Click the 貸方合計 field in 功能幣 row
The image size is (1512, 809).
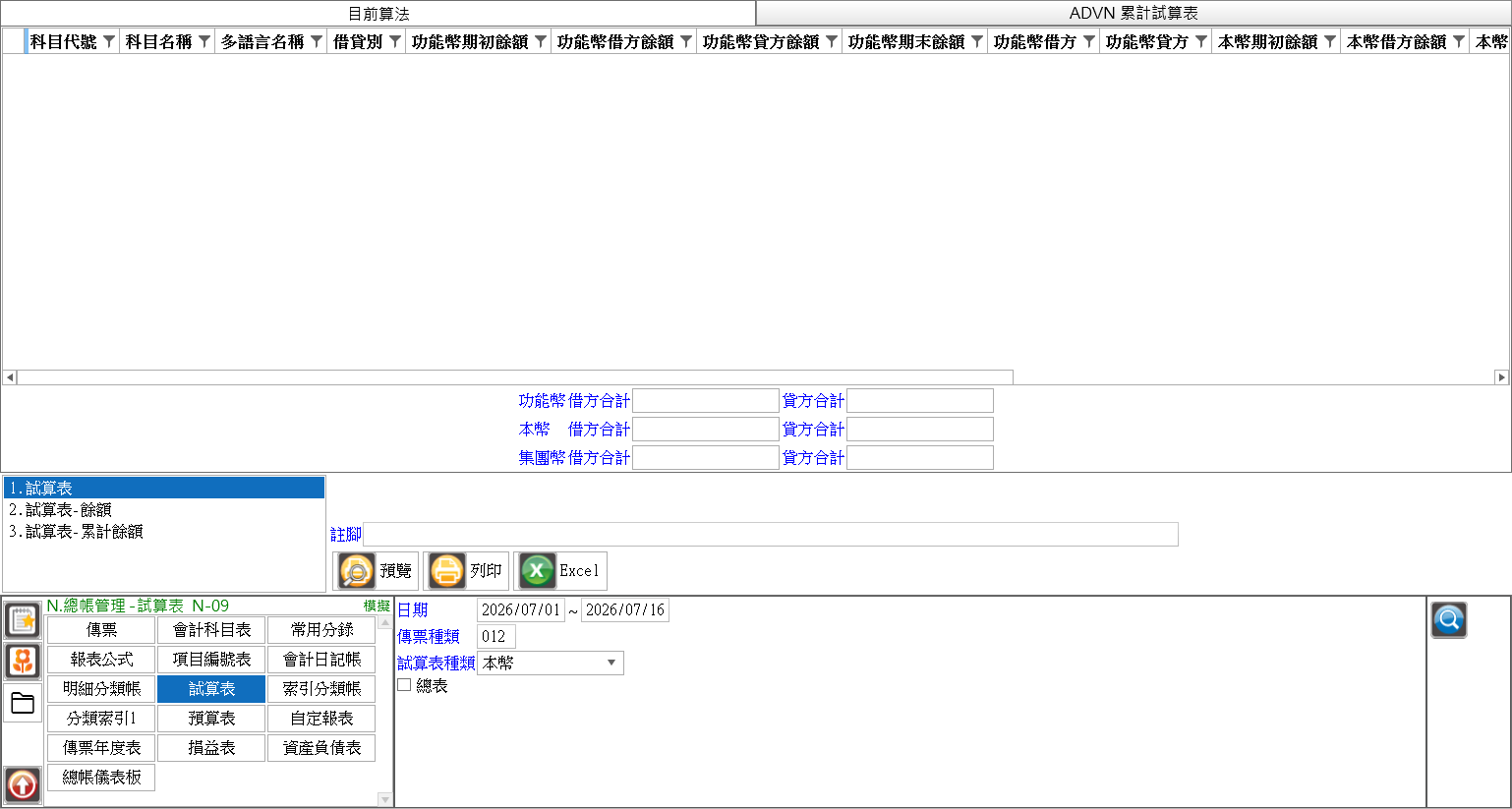[920, 401]
